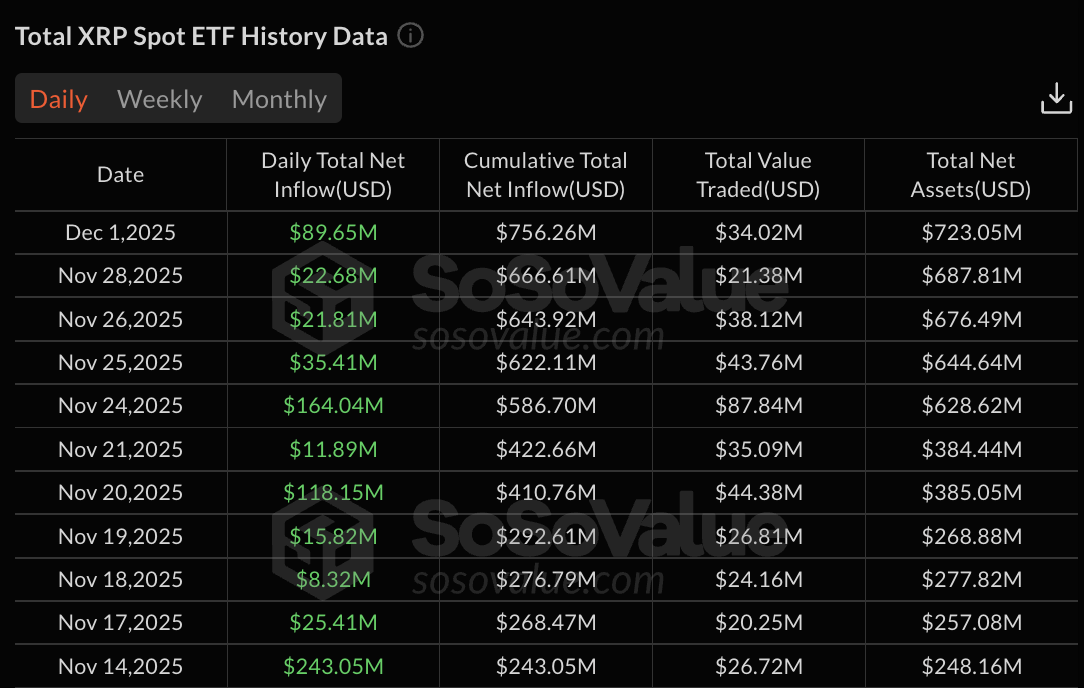Screen dimensions: 1084x688
Task: Click the $385.05M net assets cell
Action: 971,492
